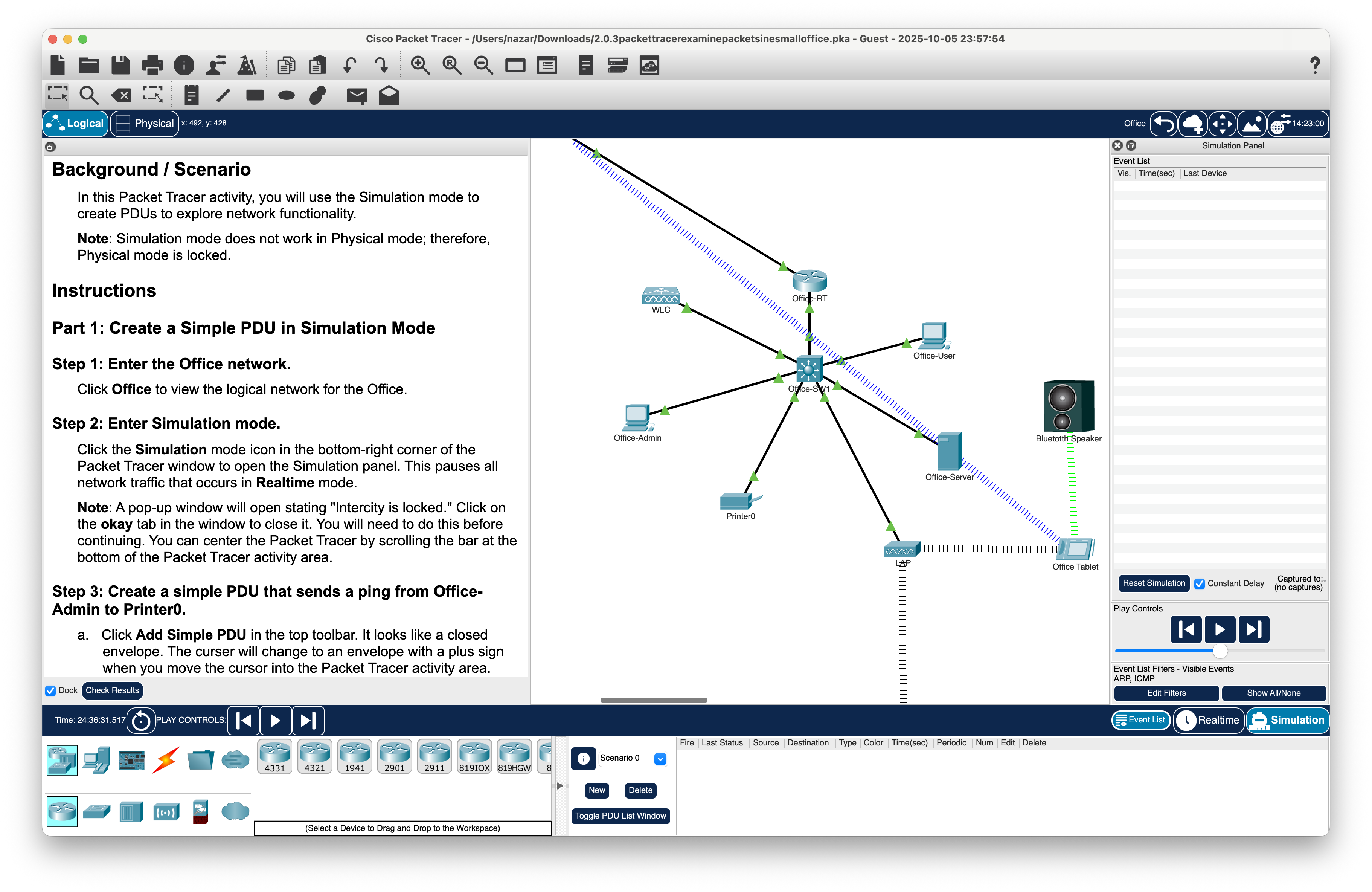Zoom out of the workspace
Viewport: 1372px width, 892px height.
[483, 65]
